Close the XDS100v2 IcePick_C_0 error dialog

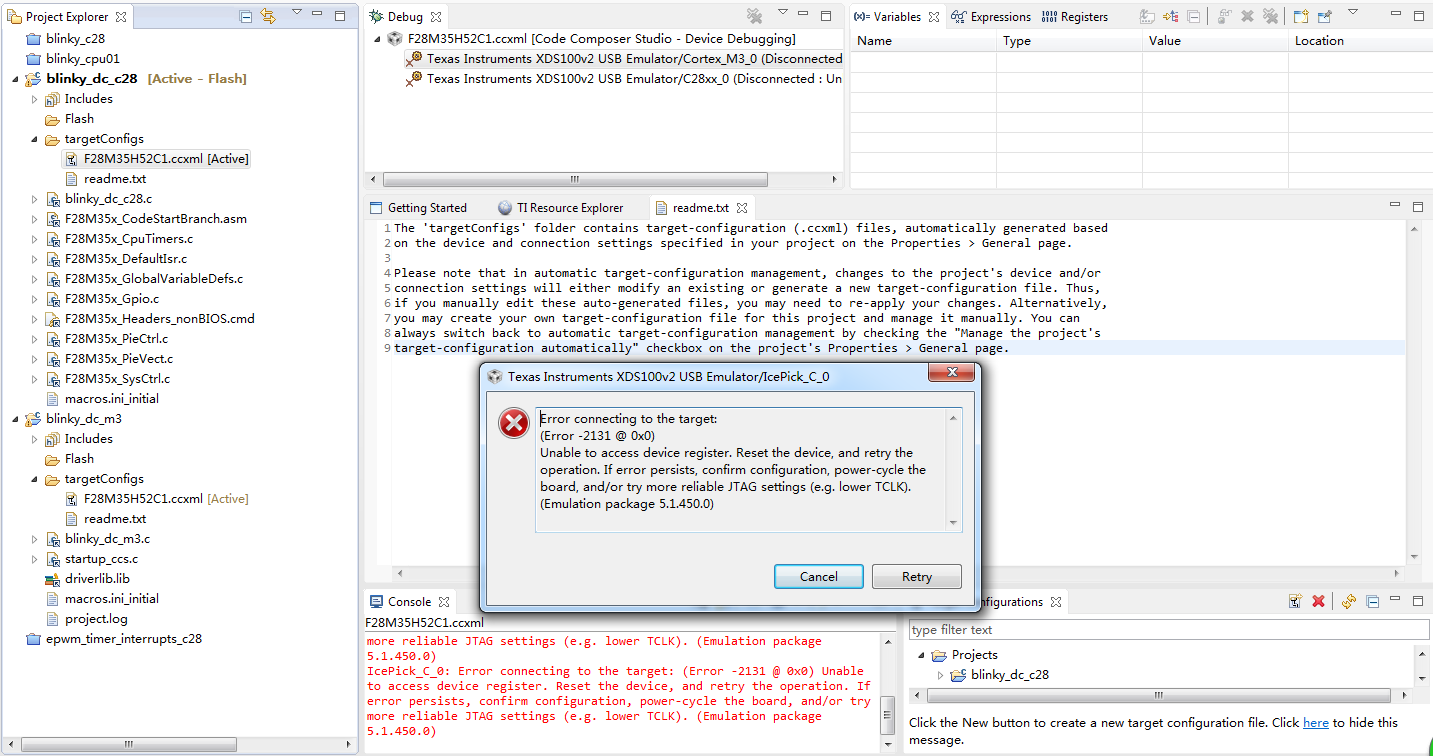point(951,373)
